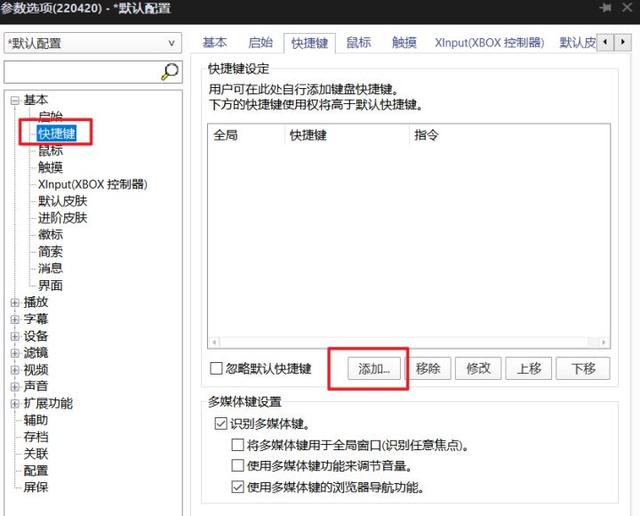Click the list's right scroll arrow
Screen dimensions: 640x516
[604, 342]
